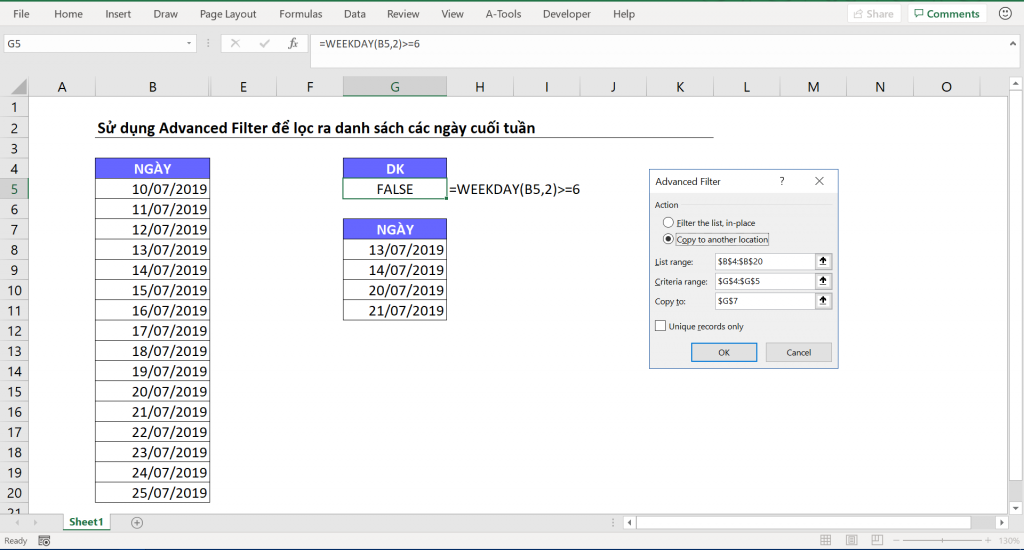
Task: Click Cancel in Advanced Filter dialog
Action: (x=798, y=352)
